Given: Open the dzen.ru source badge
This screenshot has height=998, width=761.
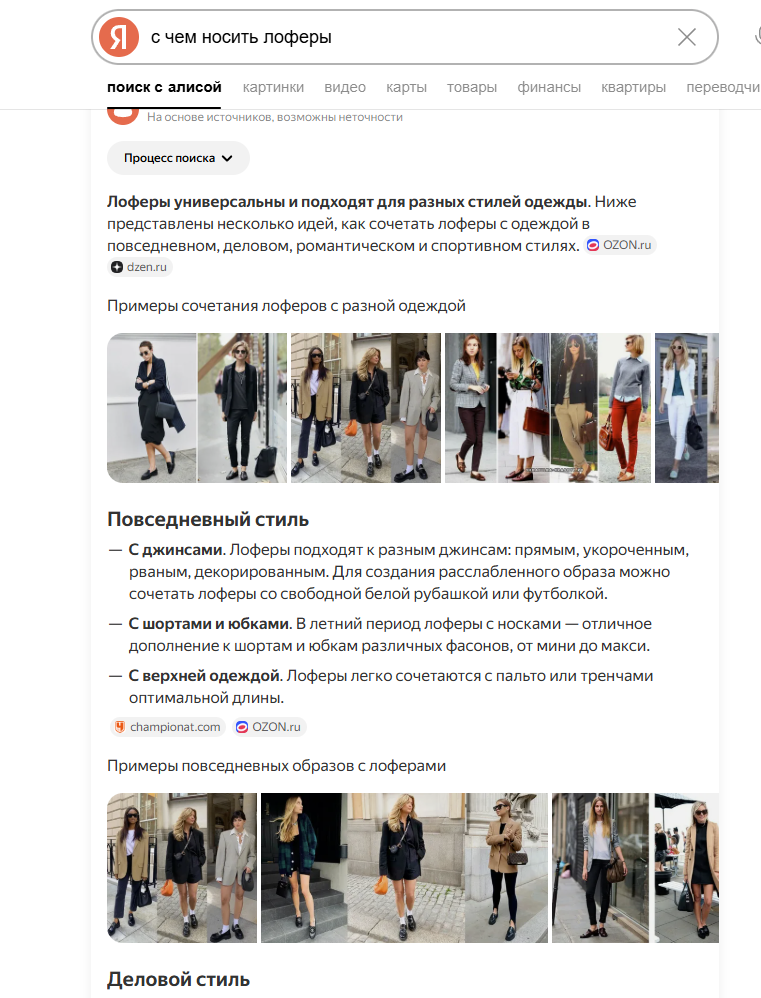Looking at the screenshot, I should click(139, 267).
